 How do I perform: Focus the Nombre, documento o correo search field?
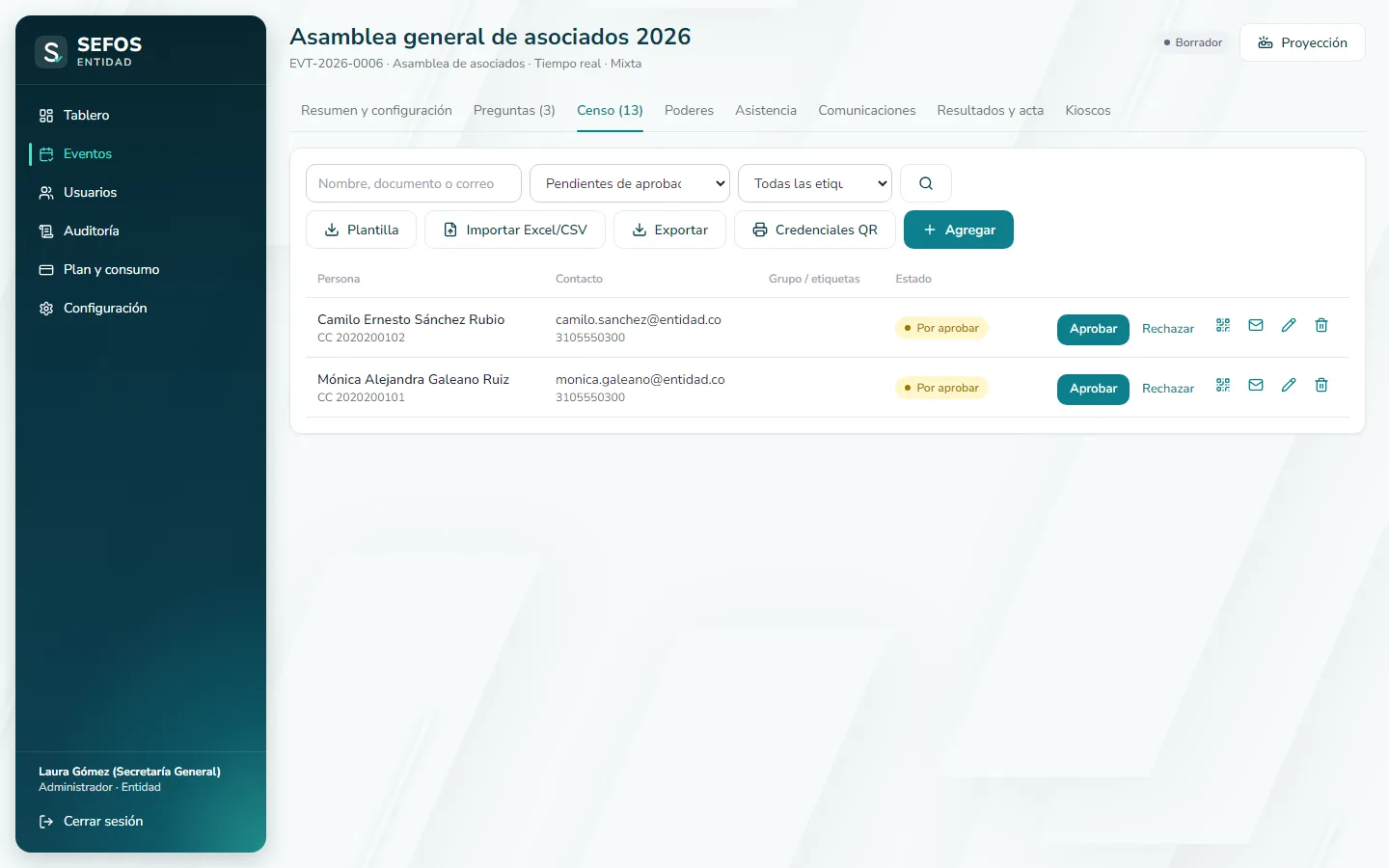[x=414, y=183]
